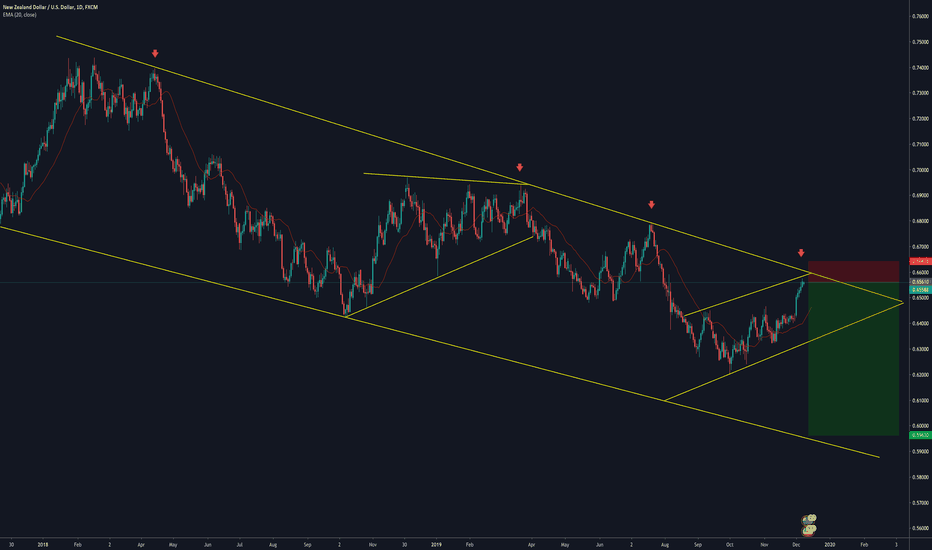Click the 0.70000 level on the price scale

pos(919,170)
